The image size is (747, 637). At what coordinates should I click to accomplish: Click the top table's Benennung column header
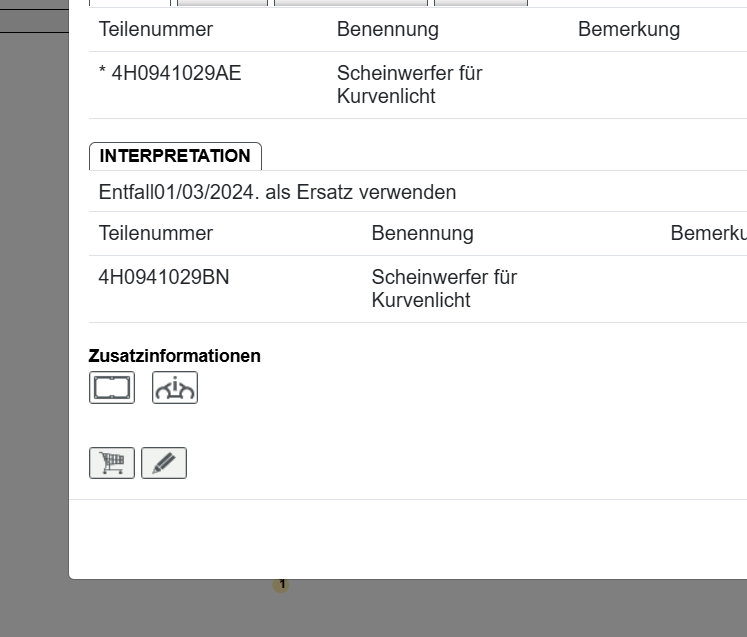tap(388, 29)
